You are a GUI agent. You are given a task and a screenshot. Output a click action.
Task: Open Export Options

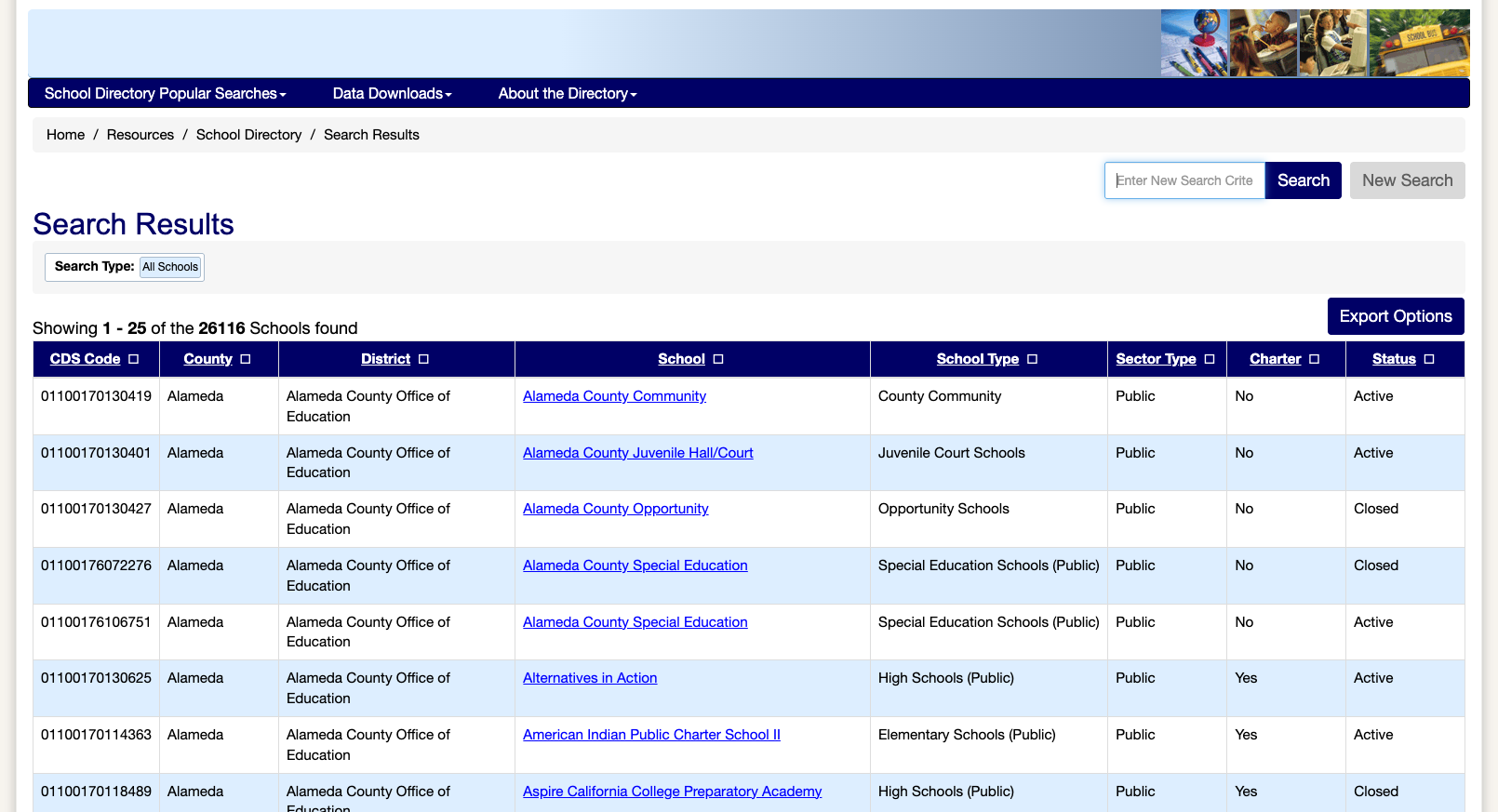(1396, 316)
